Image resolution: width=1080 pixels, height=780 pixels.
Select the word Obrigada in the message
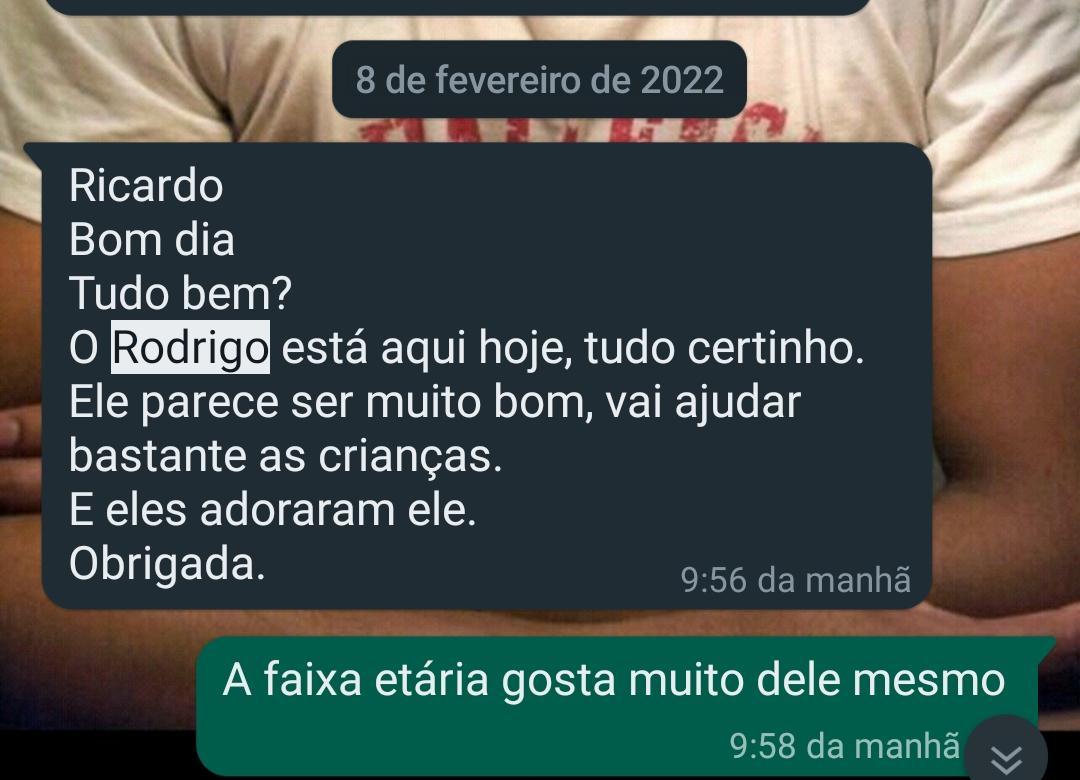167,564
